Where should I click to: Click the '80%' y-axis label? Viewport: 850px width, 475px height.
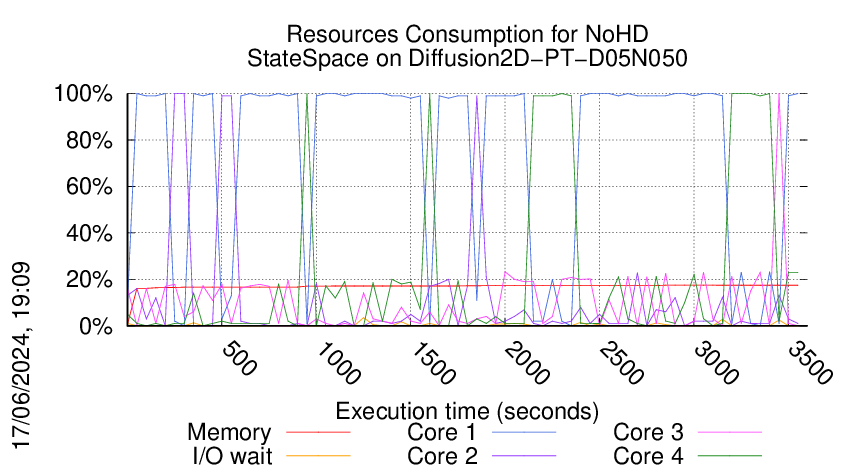pyautogui.click(x=89, y=140)
